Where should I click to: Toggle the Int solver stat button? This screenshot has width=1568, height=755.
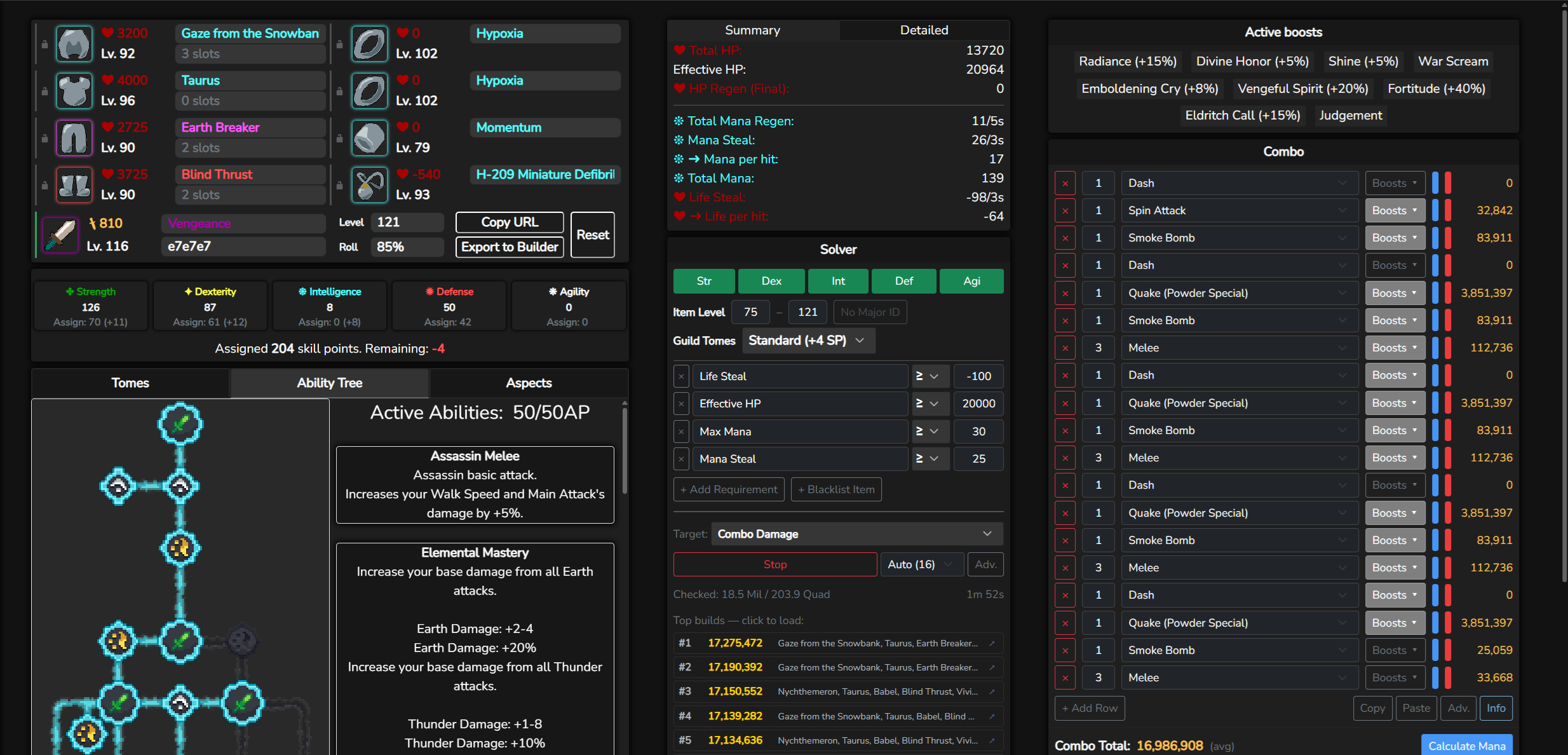coord(838,281)
